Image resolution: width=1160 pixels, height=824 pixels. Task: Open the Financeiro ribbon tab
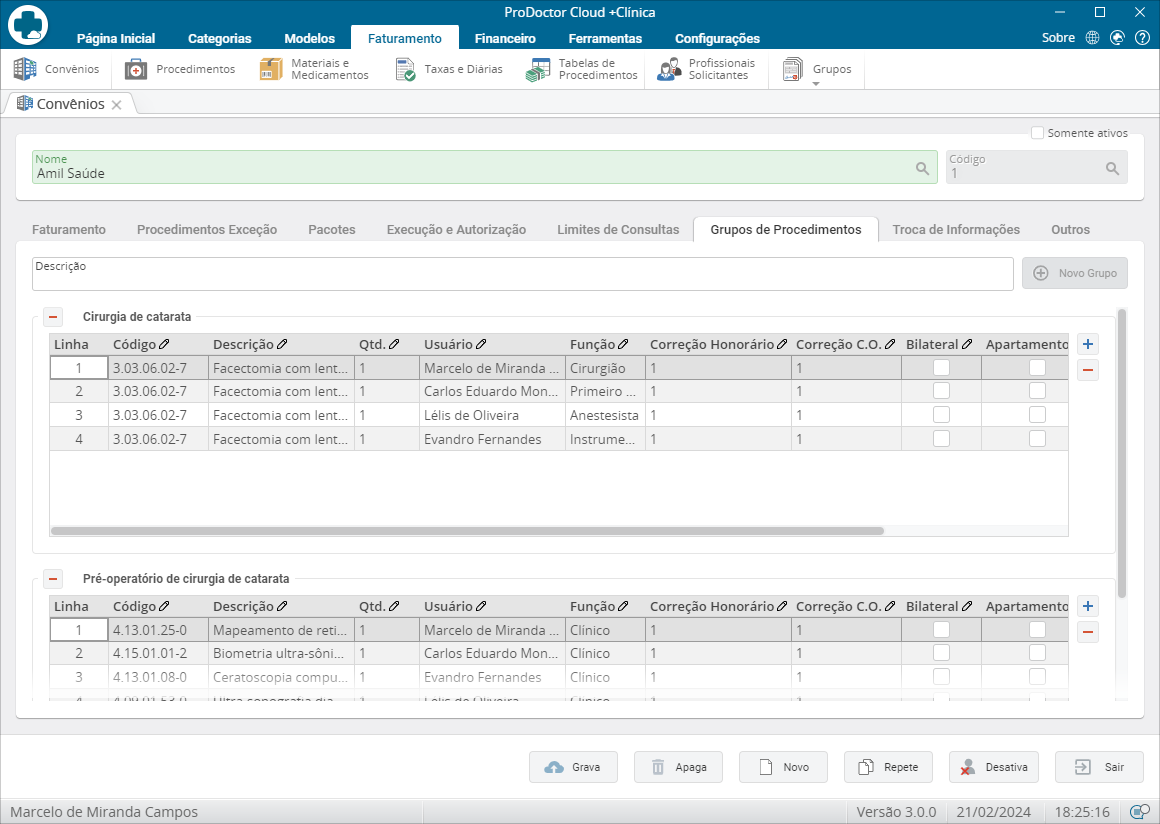(505, 38)
